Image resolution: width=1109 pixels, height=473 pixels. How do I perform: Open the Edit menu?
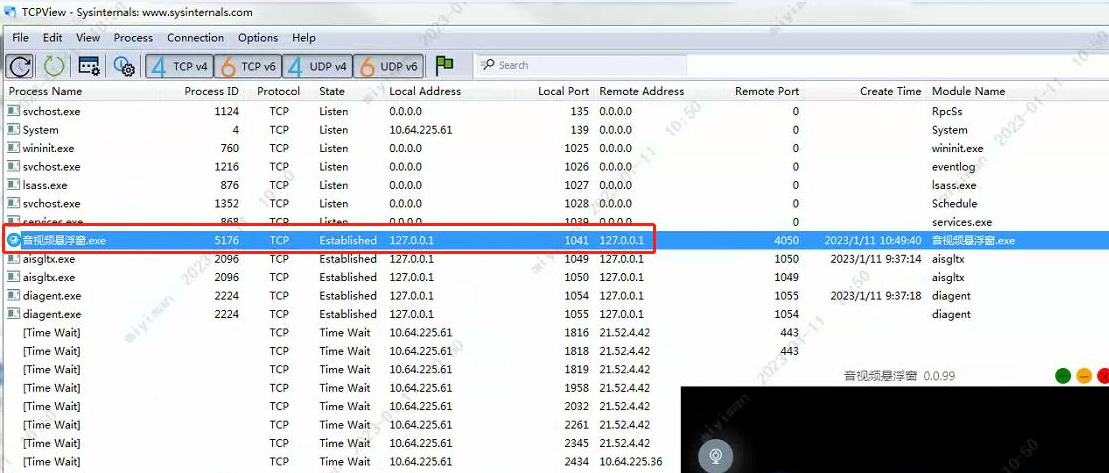[x=52, y=37]
